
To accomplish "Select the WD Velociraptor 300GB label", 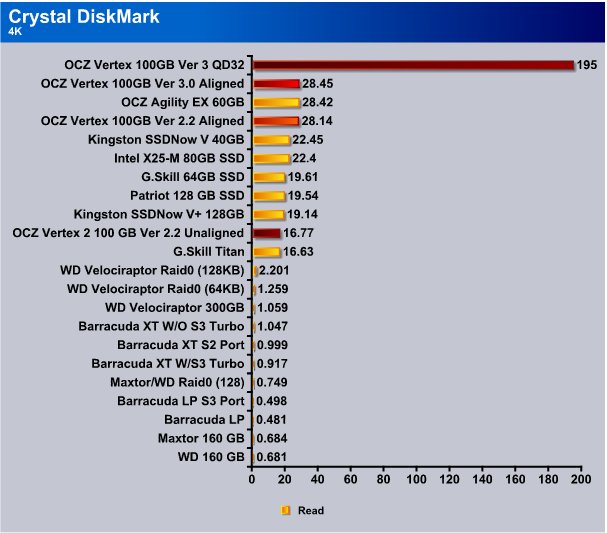I will point(175,307).
